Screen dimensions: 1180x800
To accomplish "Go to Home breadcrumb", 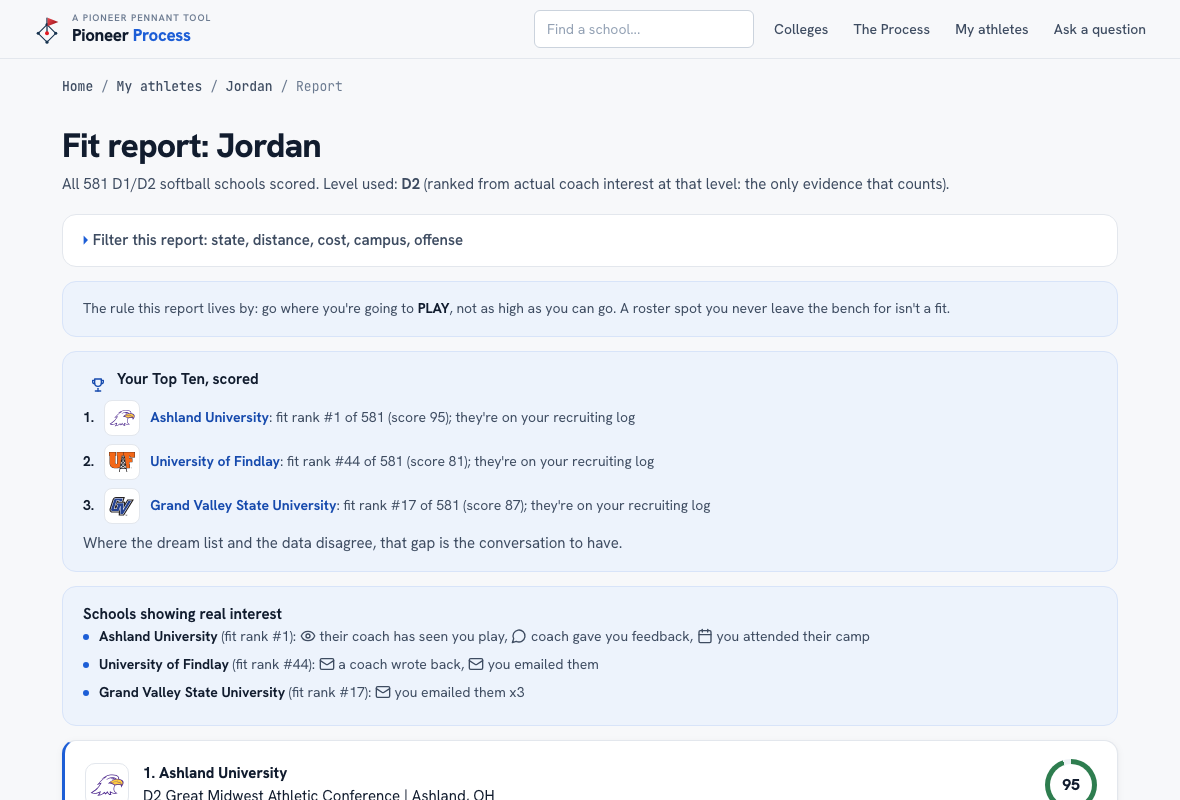I will click(x=78, y=87).
